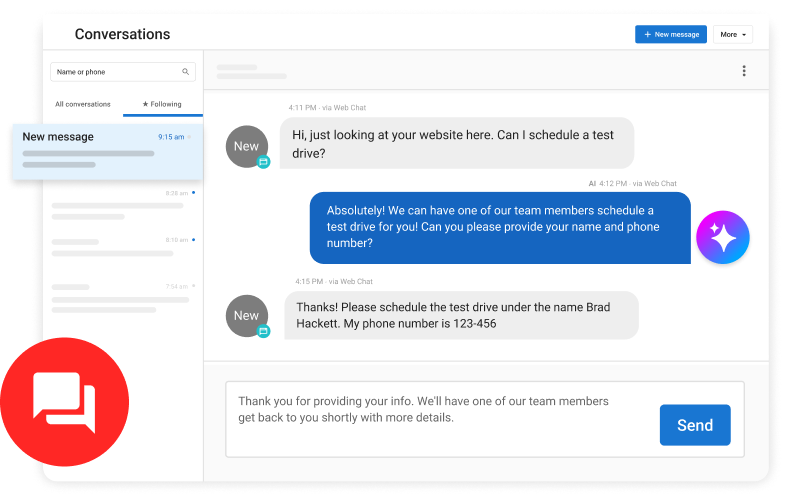790x503 pixels.
Task: Click web chat badge on second avatar
Action: click(264, 330)
